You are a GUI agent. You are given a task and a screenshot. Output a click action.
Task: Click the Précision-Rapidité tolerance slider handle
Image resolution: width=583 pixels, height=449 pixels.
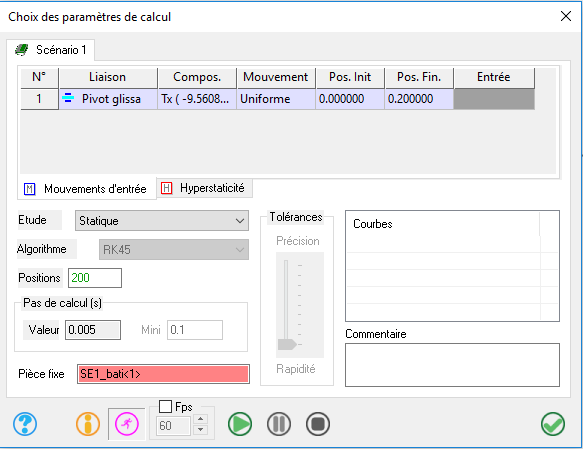287,344
